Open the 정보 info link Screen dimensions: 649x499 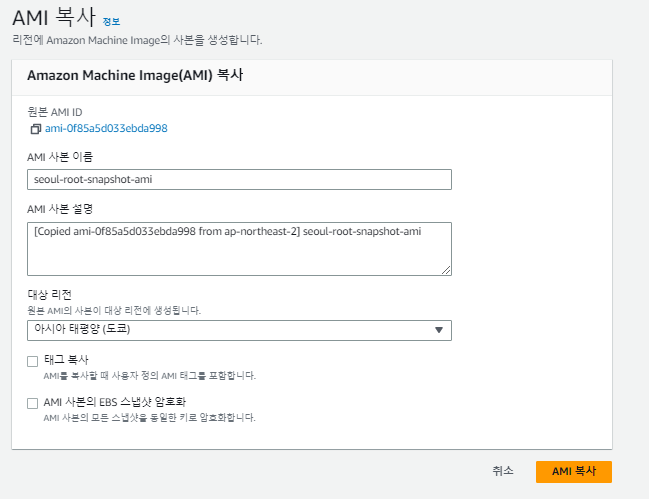pos(111,22)
